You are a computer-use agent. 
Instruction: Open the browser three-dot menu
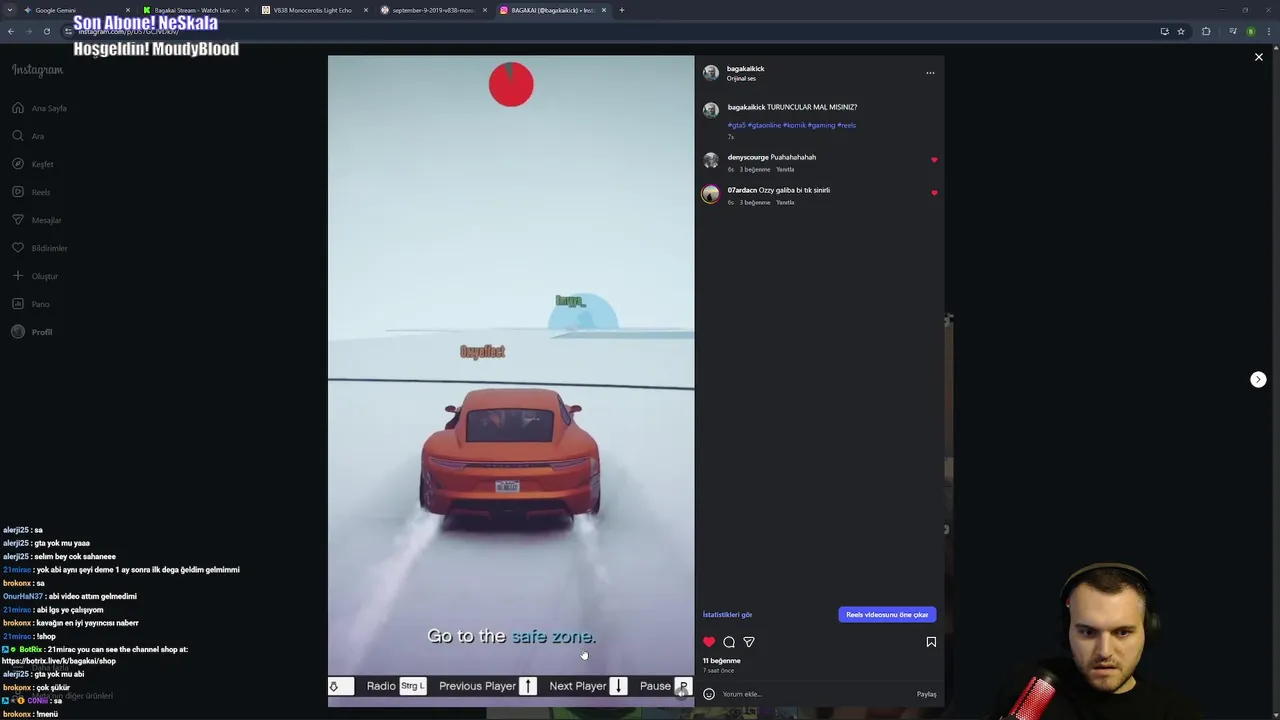point(1268,31)
